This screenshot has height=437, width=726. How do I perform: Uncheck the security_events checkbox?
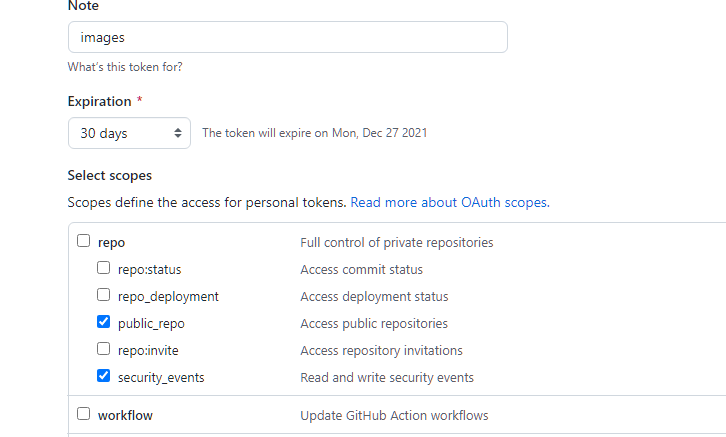(103, 377)
